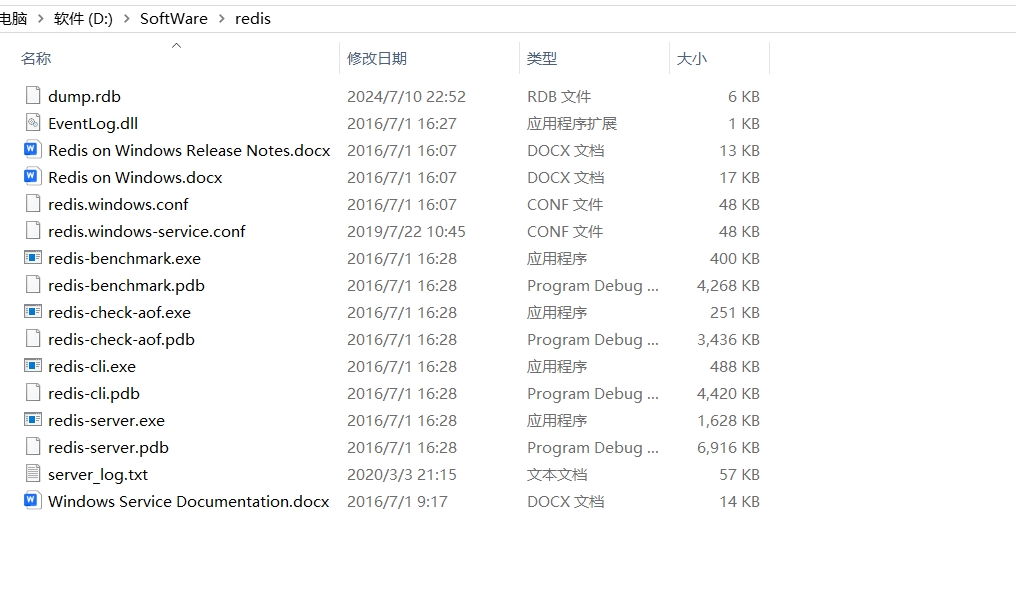Click the redis.windows-service.conf file icon
This screenshot has height=615, width=1016.
coord(33,231)
